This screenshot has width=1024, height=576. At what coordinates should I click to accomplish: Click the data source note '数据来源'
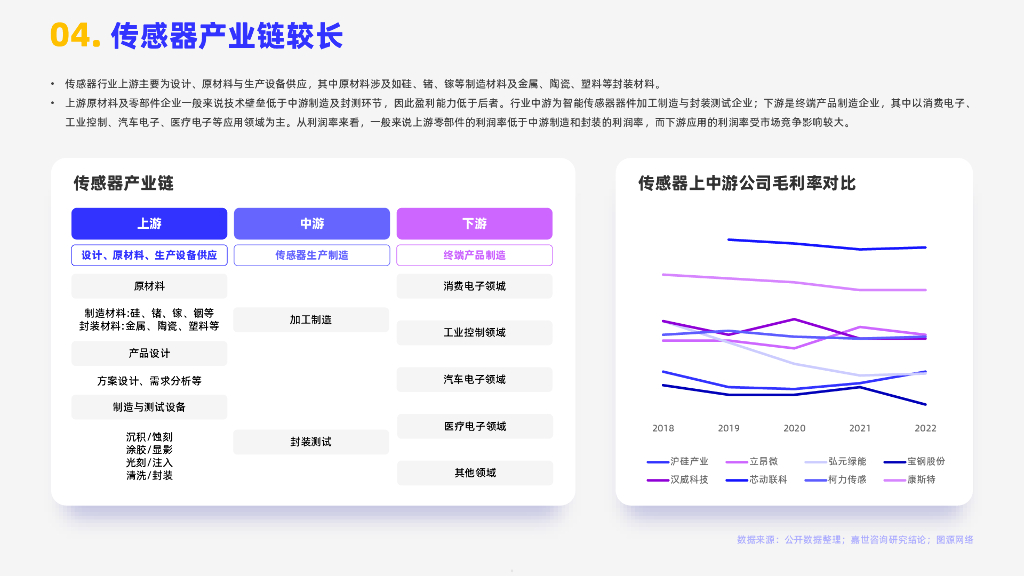[855, 539]
